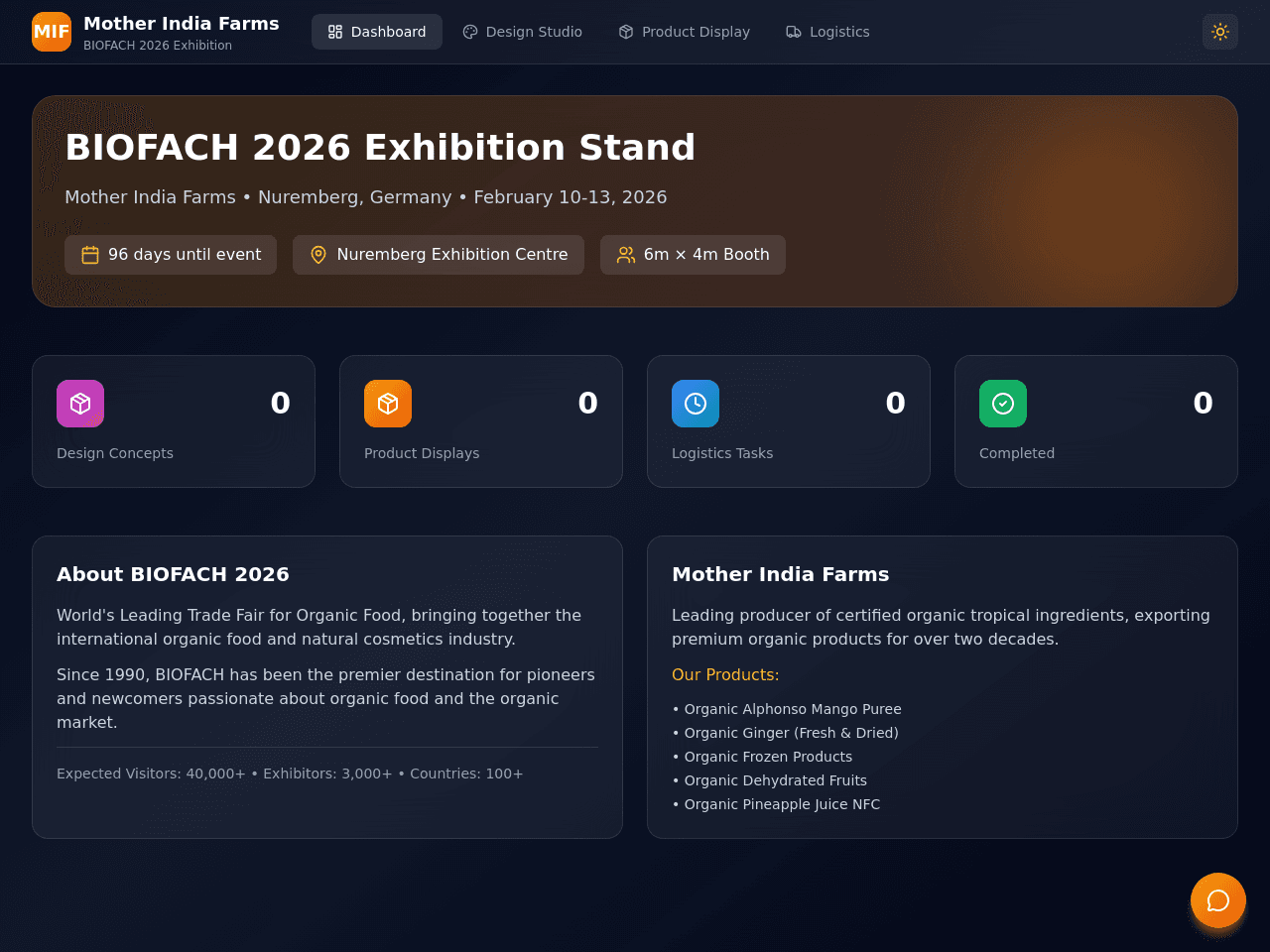Viewport: 1270px width, 952px height.
Task: Open the Logistics tab
Action: (x=828, y=32)
